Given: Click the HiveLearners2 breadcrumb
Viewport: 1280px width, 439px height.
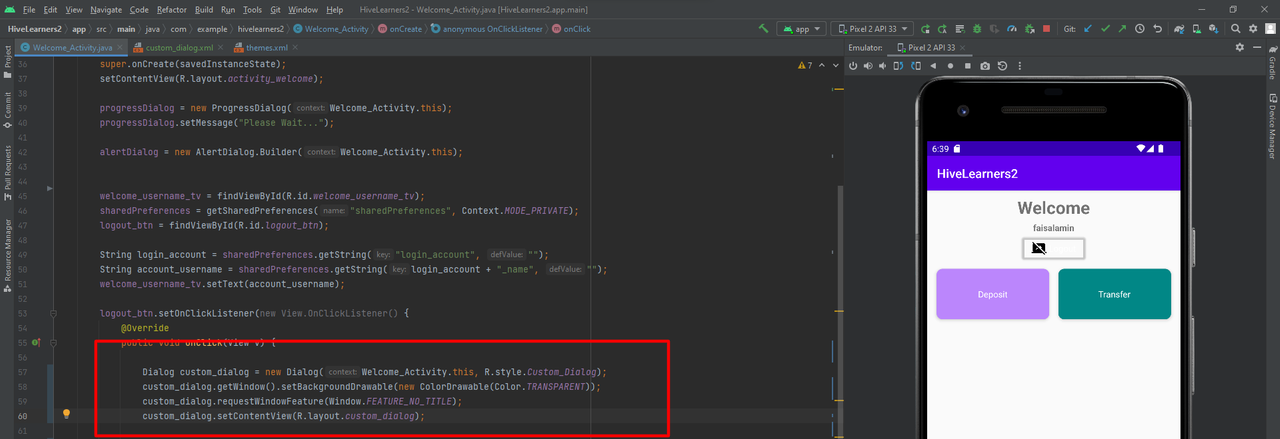Looking at the screenshot, I should (x=36, y=29).
